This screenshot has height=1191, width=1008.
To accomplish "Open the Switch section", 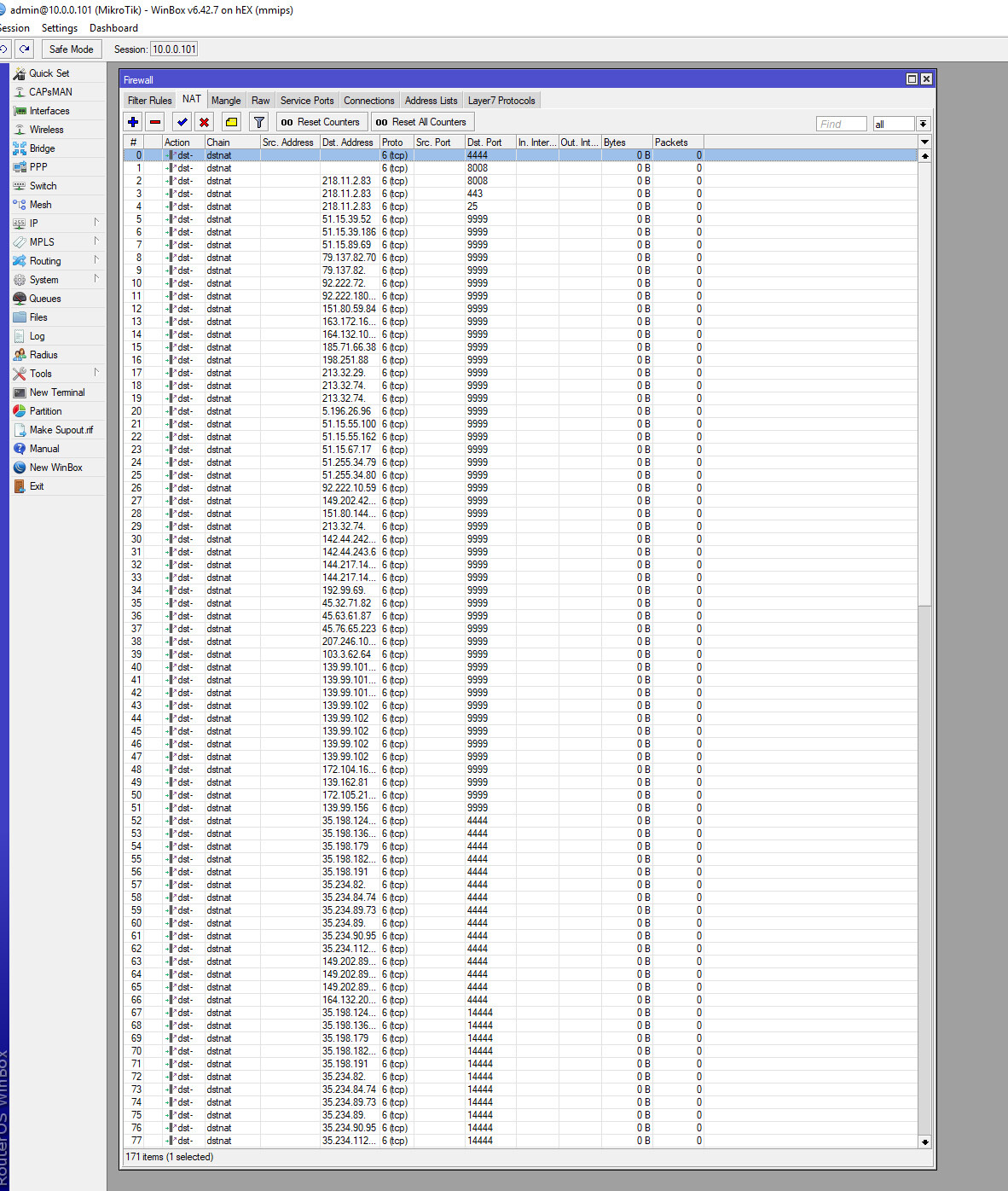I will click(43, 186).
